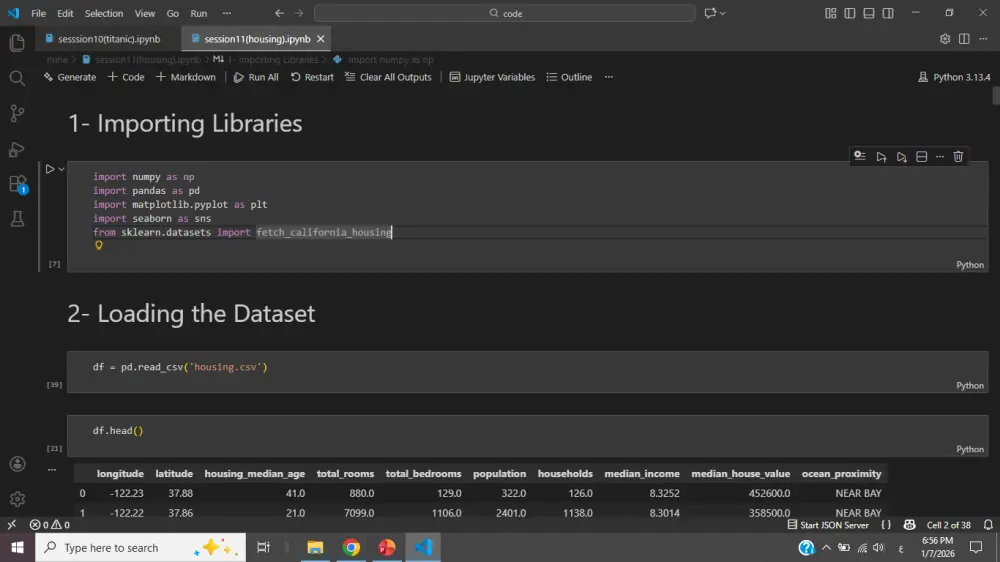Execute cells above from cell toolbar
Screen dimensions: 1000x562
pyautogui.click(x=881, y=156)
